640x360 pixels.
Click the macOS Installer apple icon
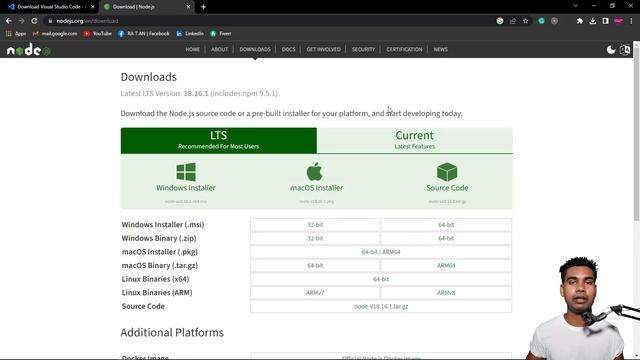[315, 171]
